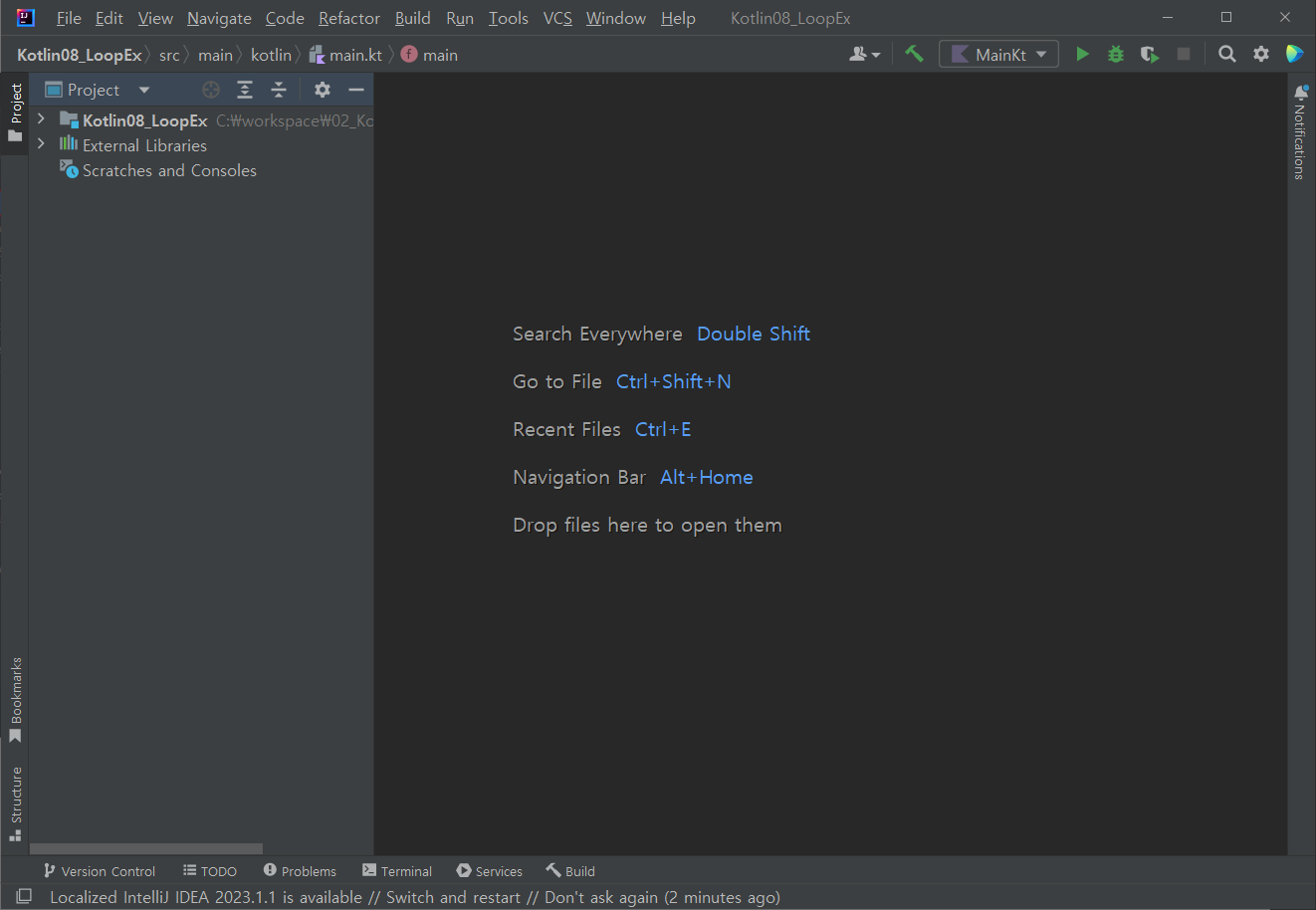Click Kotlin08_LoopEx breadcrumb in navigation bar
The width and height of the screenshot is (1316, 910).
click(80, 55)
